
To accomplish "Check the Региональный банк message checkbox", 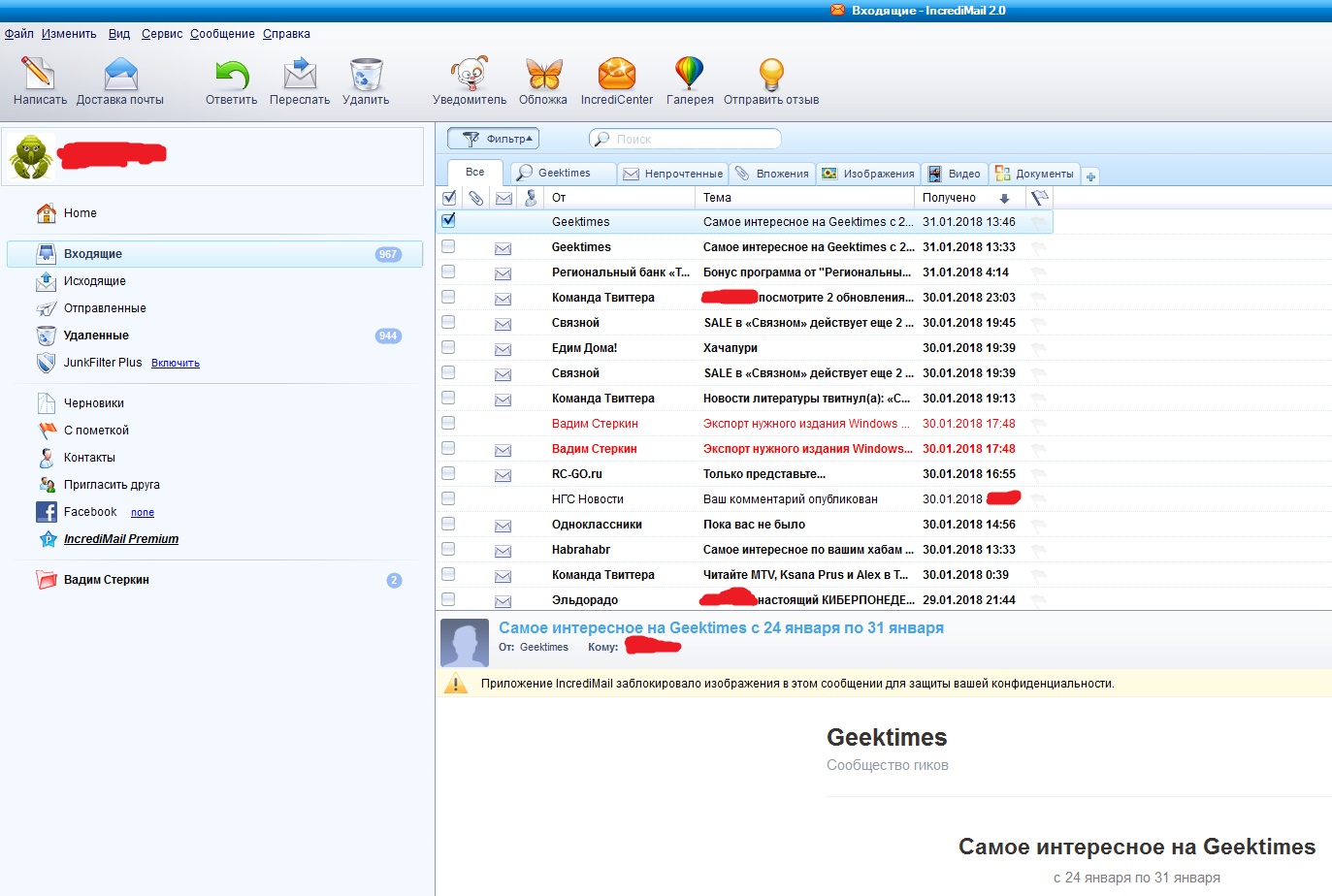I will coord(448,272).
